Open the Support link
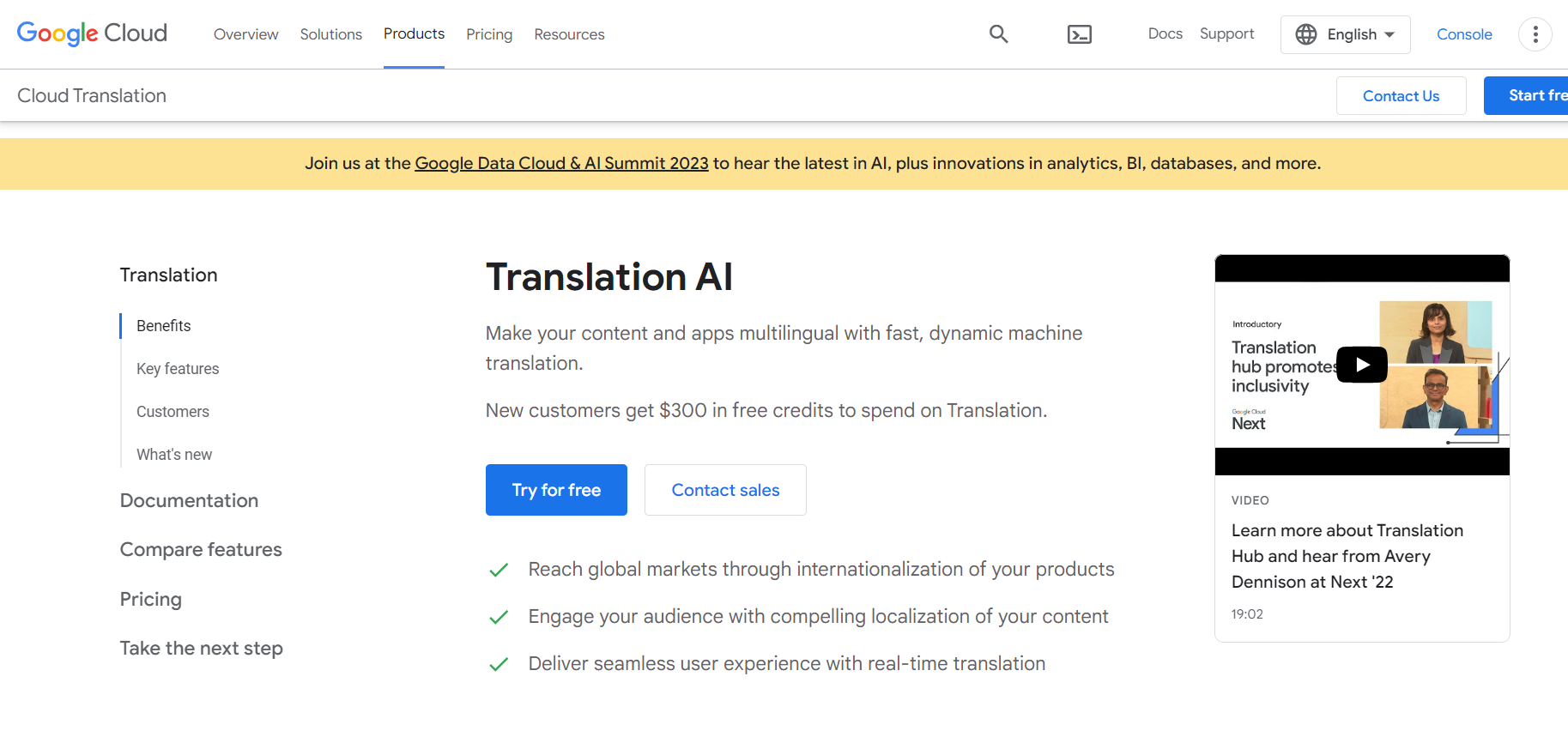 (x=1226, y=33)
